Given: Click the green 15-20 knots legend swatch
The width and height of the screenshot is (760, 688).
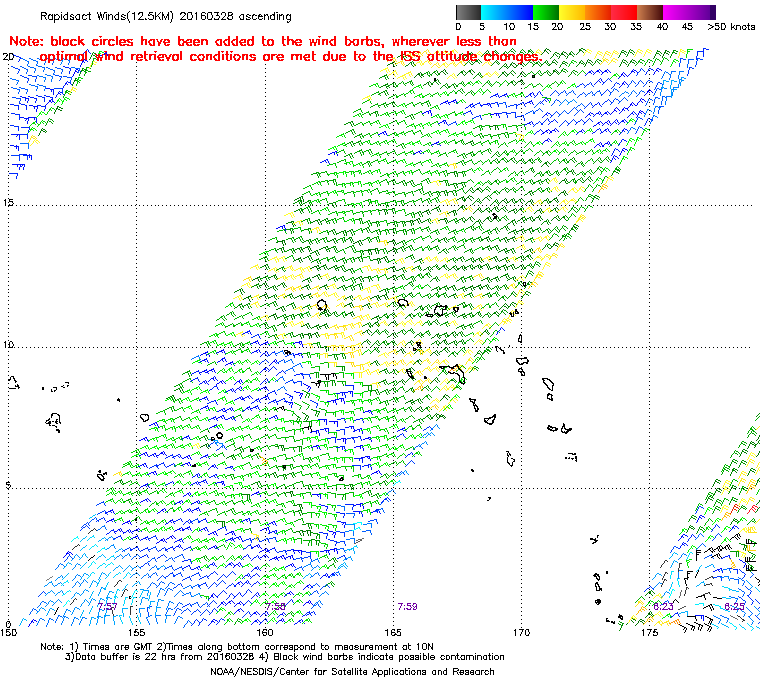Looking at the screenshot, I should (546, 13).
